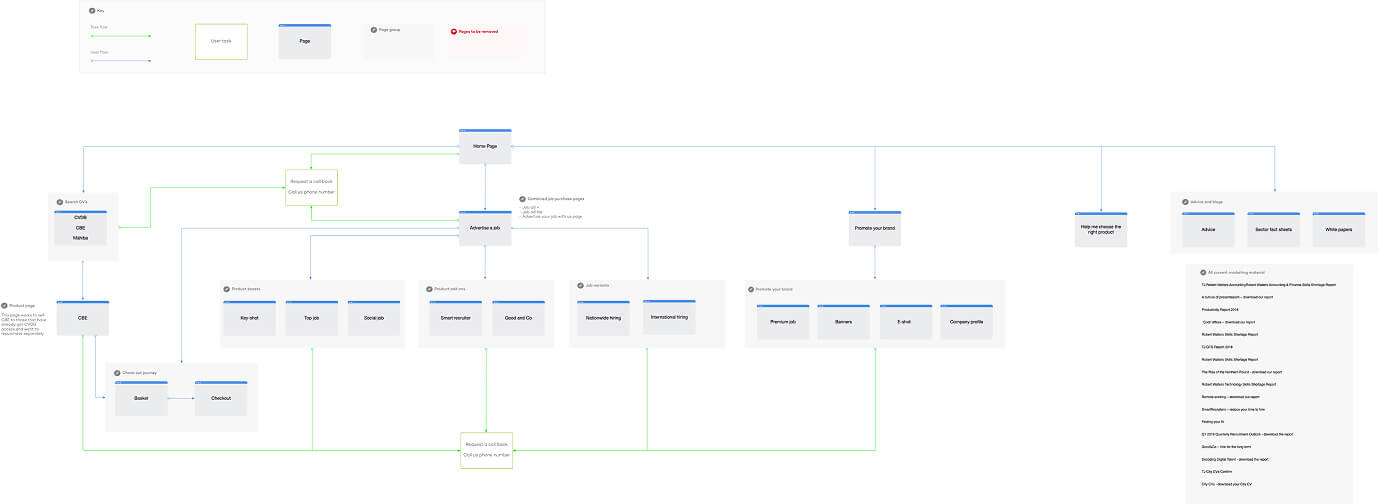The width and height of the screenshot is (1378, 504).
Task: Click the 'Page group' icon in the legend
Action: tap(373, 30)
